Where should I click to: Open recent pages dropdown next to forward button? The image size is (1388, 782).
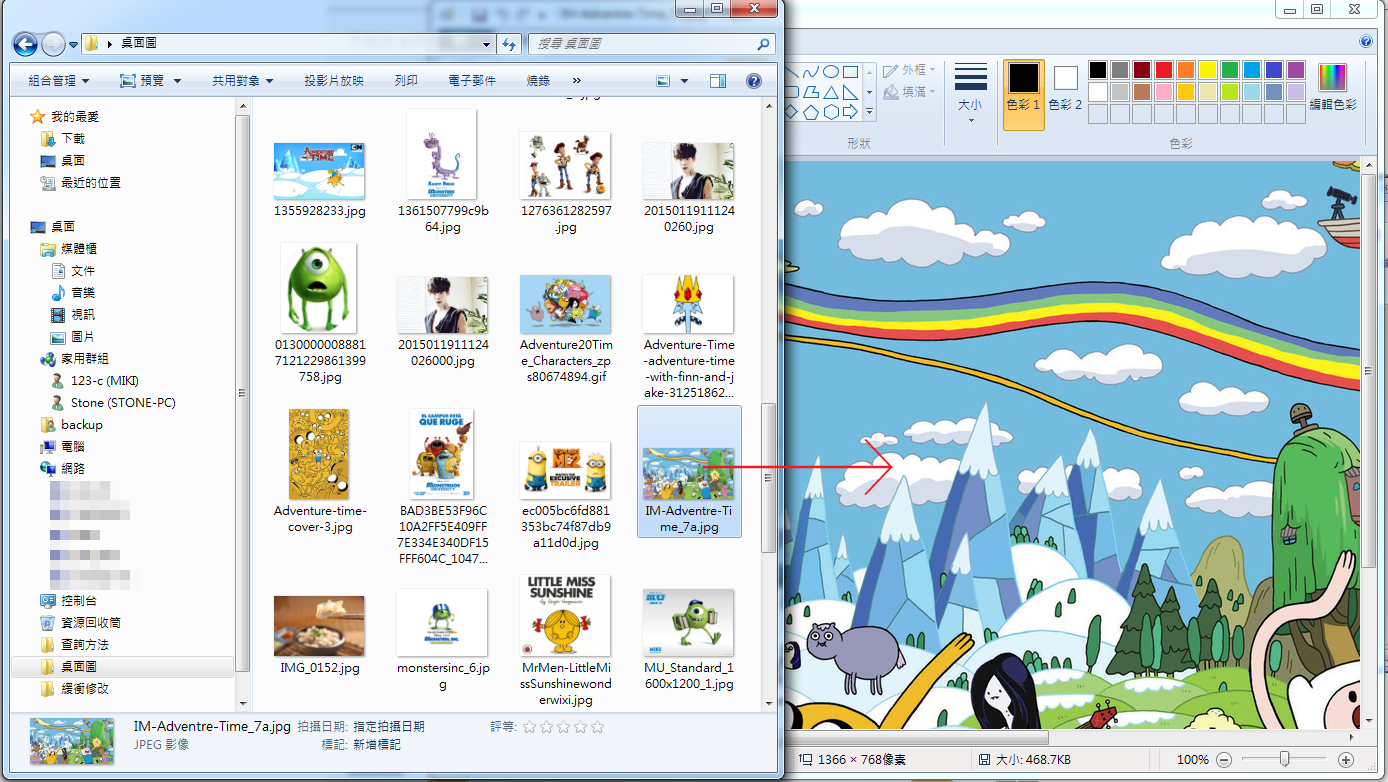tap(73, 45)
